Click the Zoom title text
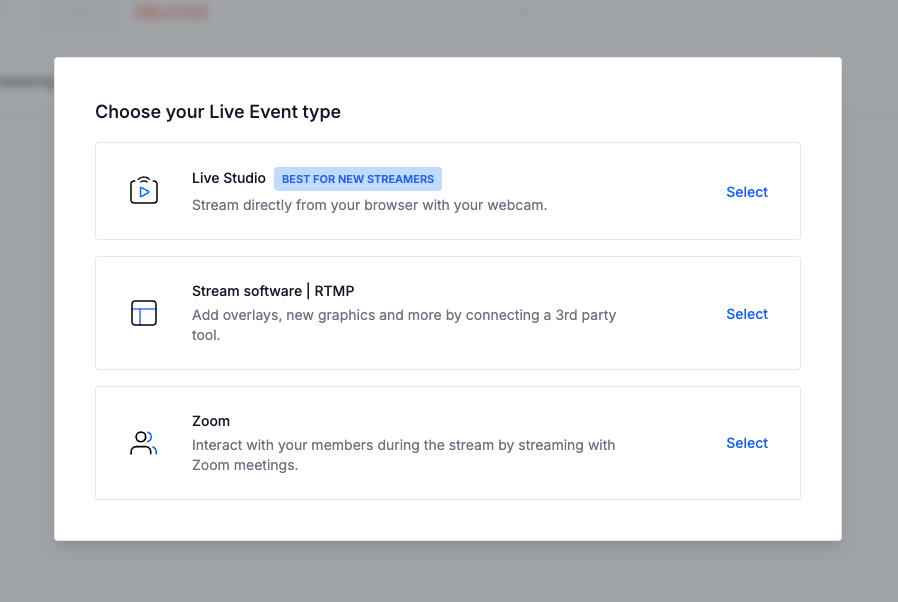The width and height of the screenshot is (898, 602). [x=211, y=420]
